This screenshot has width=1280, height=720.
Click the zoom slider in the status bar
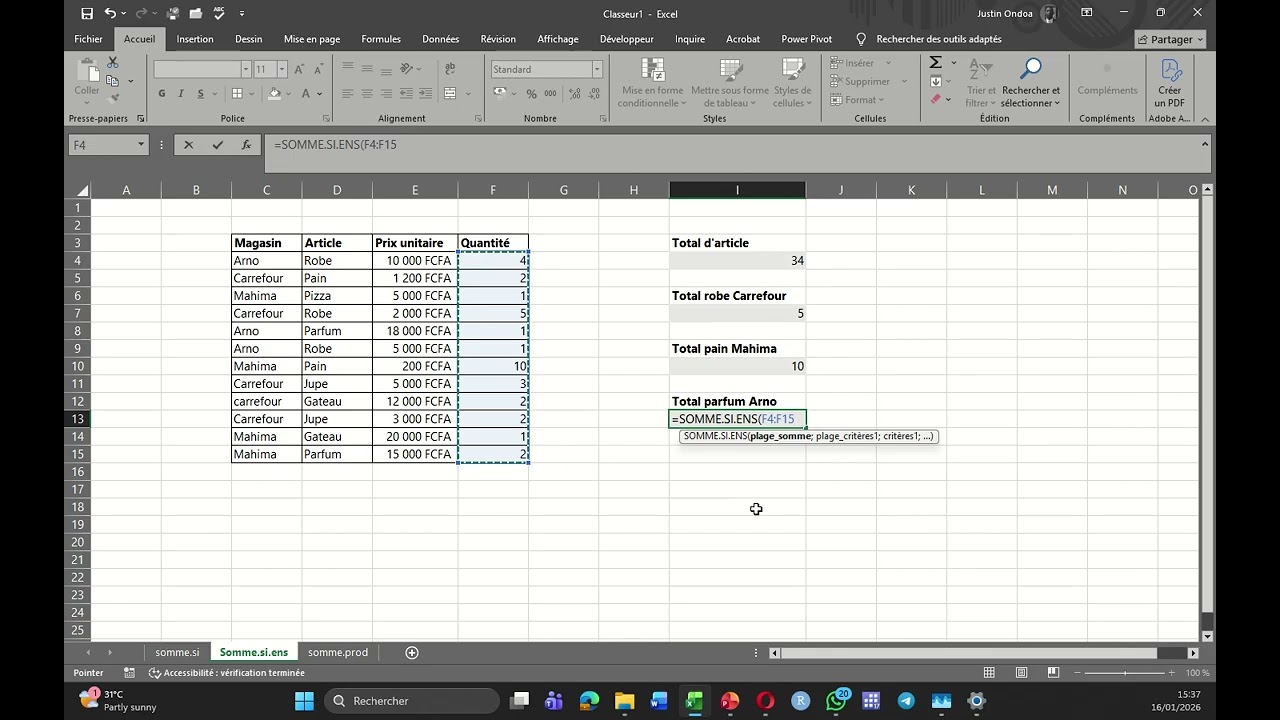click(1124, 673)
